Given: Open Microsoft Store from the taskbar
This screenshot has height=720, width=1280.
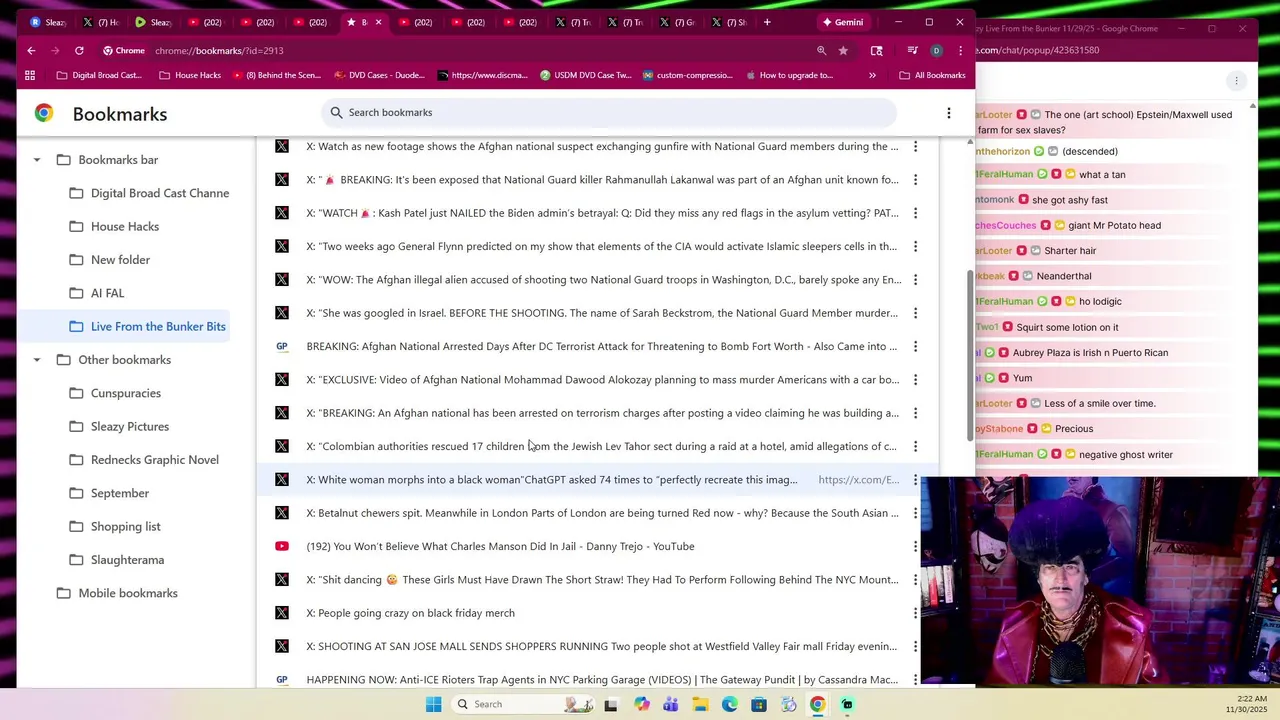Looking at the screenshot, I should [x=759, y=704].
